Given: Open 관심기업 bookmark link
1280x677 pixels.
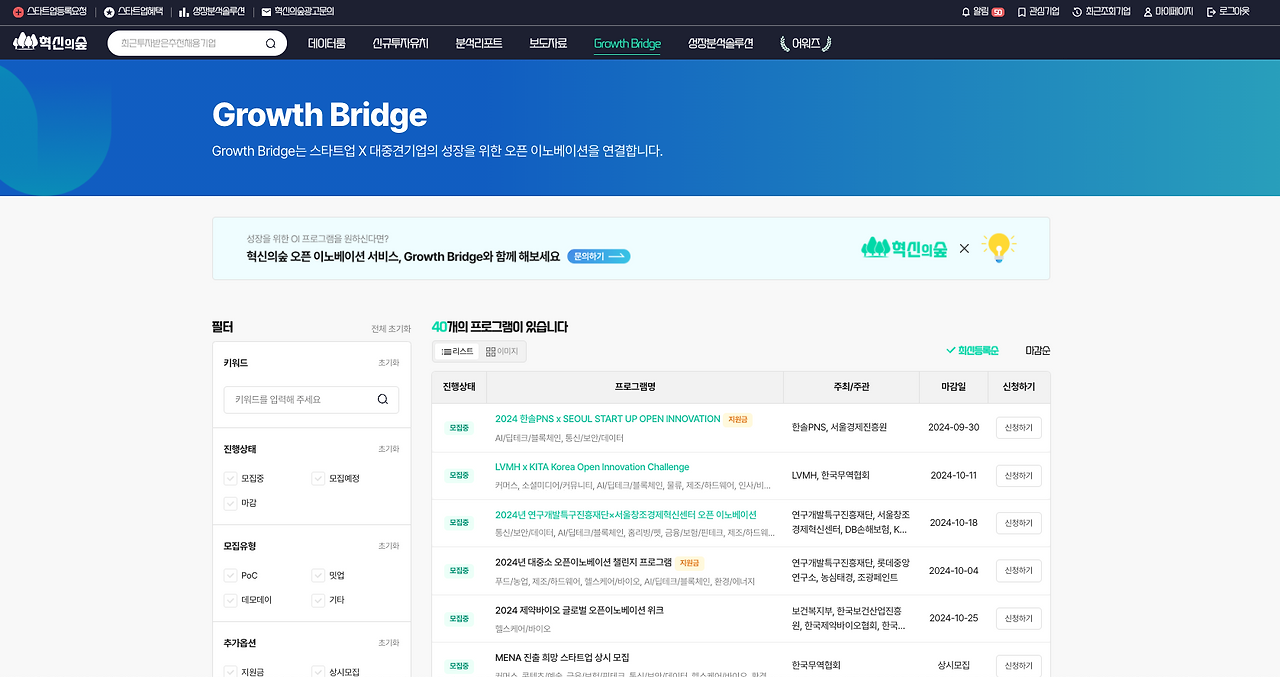Looking at the screenshot, I should coord(1038,12).
